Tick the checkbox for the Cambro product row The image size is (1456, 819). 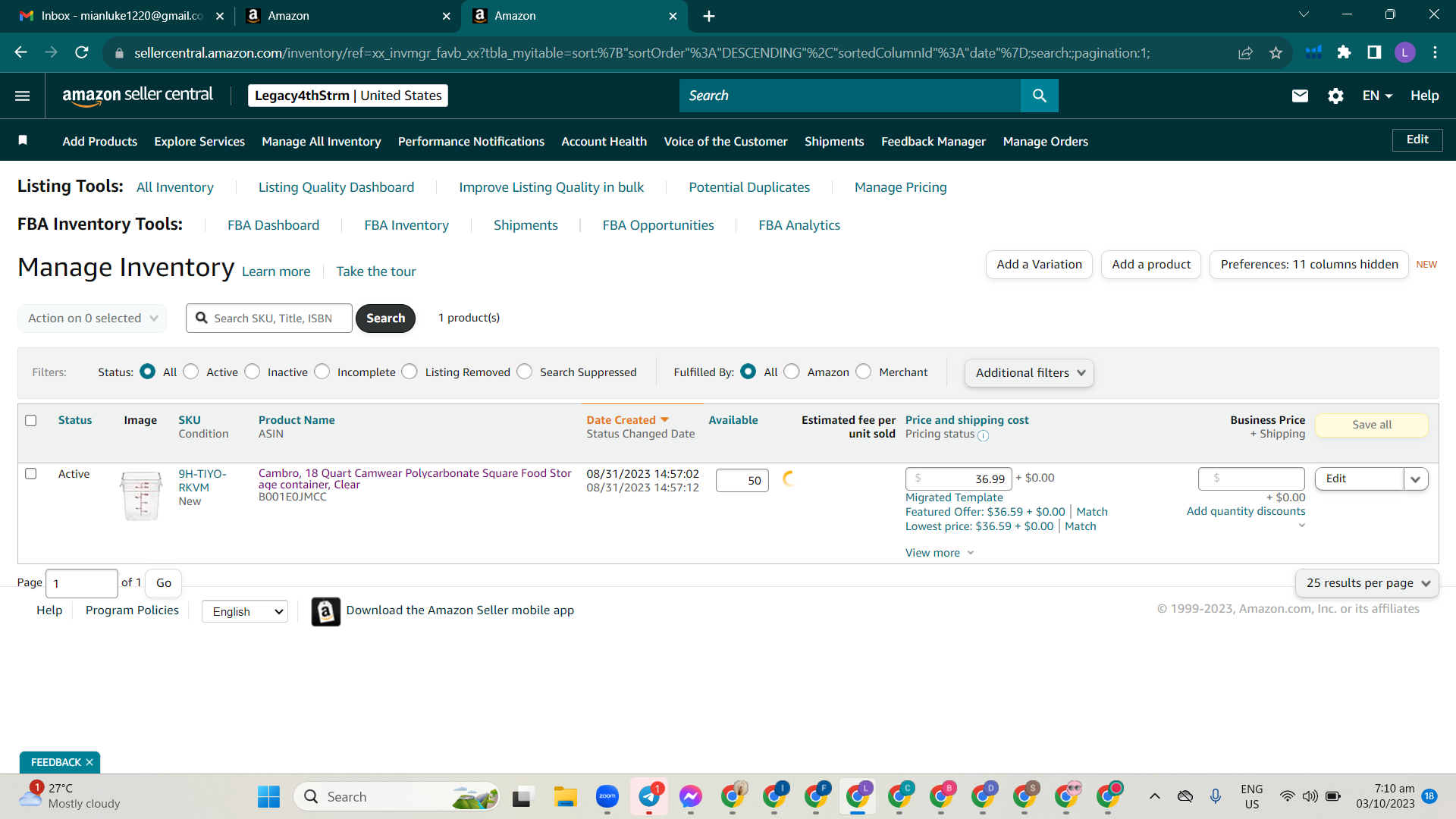[31, 474]
